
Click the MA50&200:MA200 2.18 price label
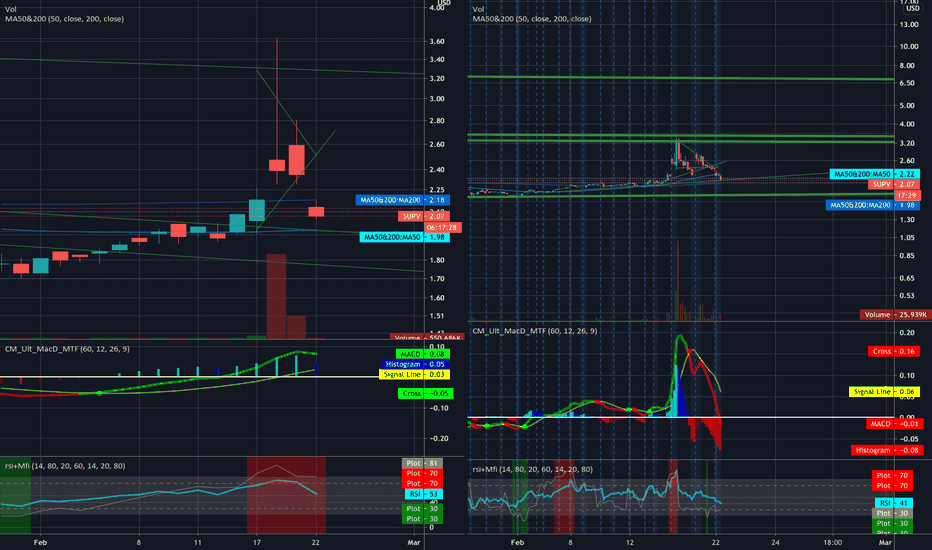pos(403,200)
